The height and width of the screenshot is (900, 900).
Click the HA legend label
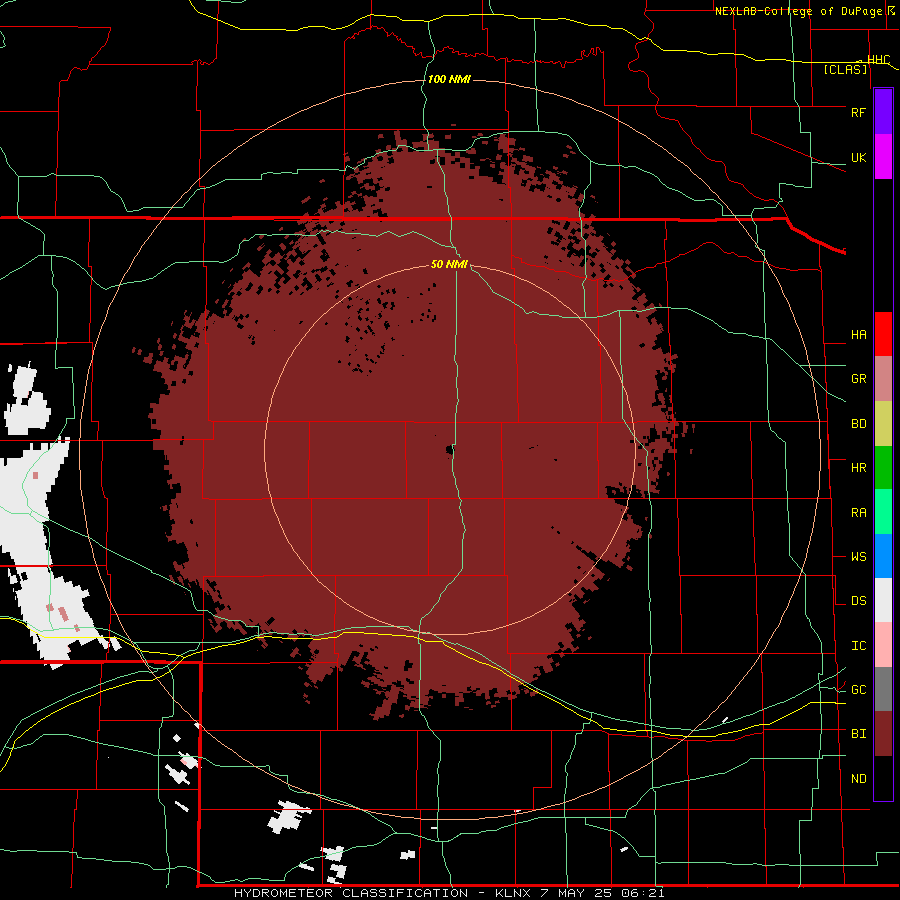point(858,334)
